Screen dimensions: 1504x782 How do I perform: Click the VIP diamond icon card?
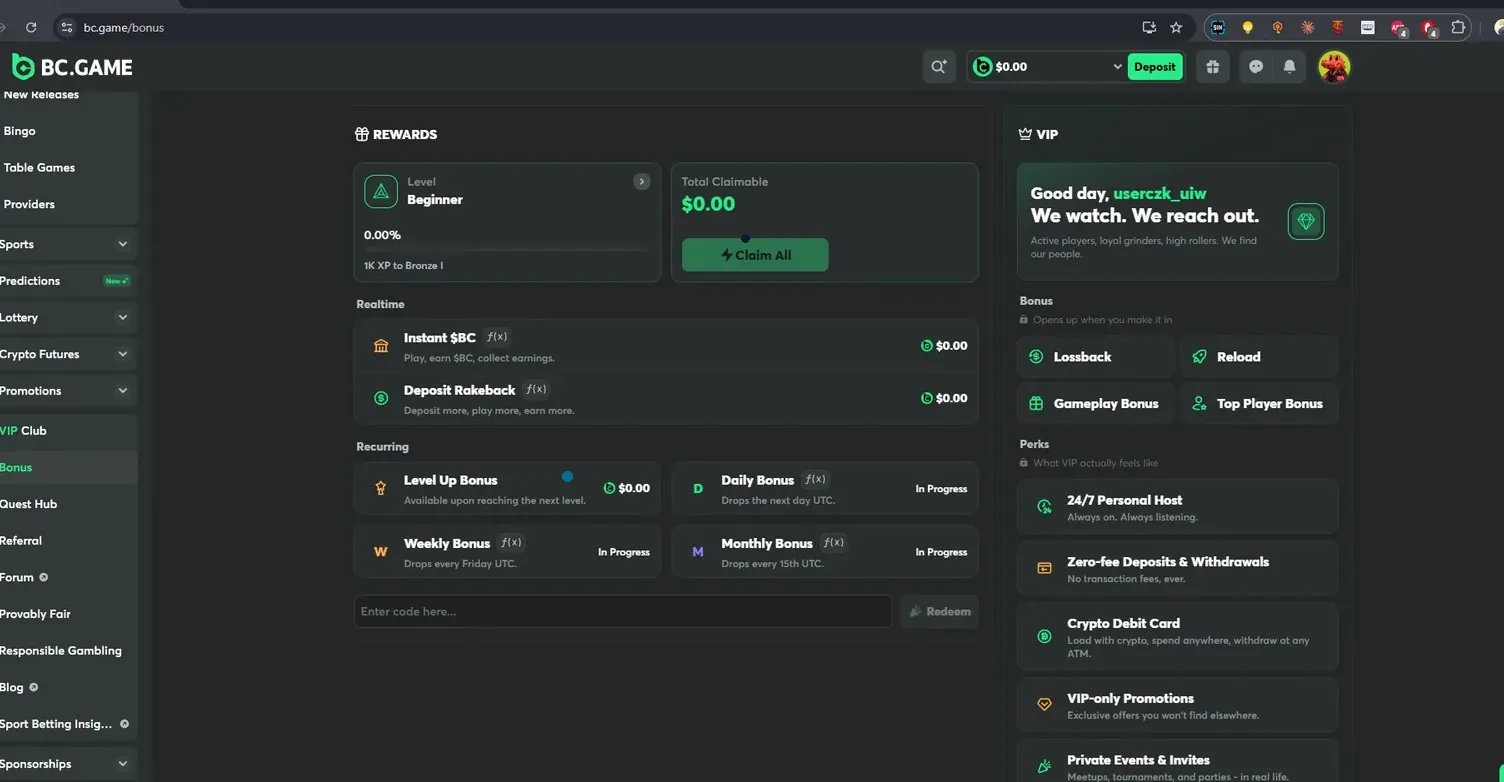(1306, 221)
